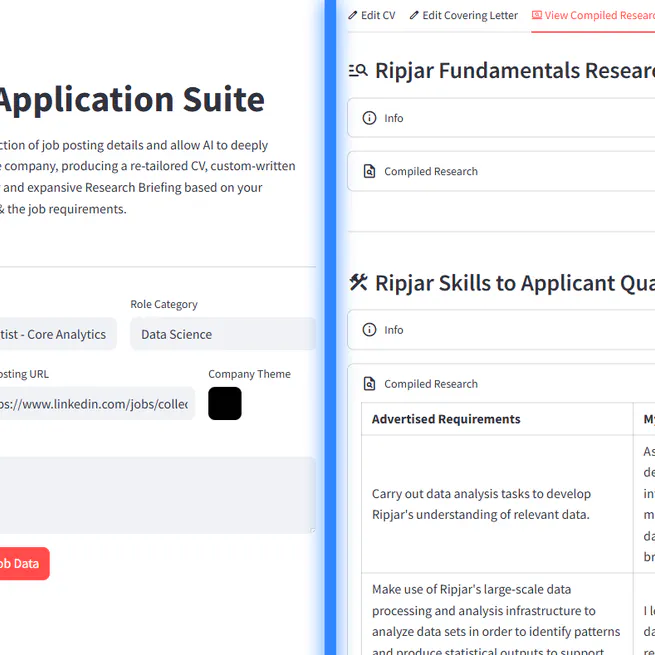This screenshot has height=655, width=655.
Task: Expand Info under Ripjar Fundamentals Research
Action: 501,118
